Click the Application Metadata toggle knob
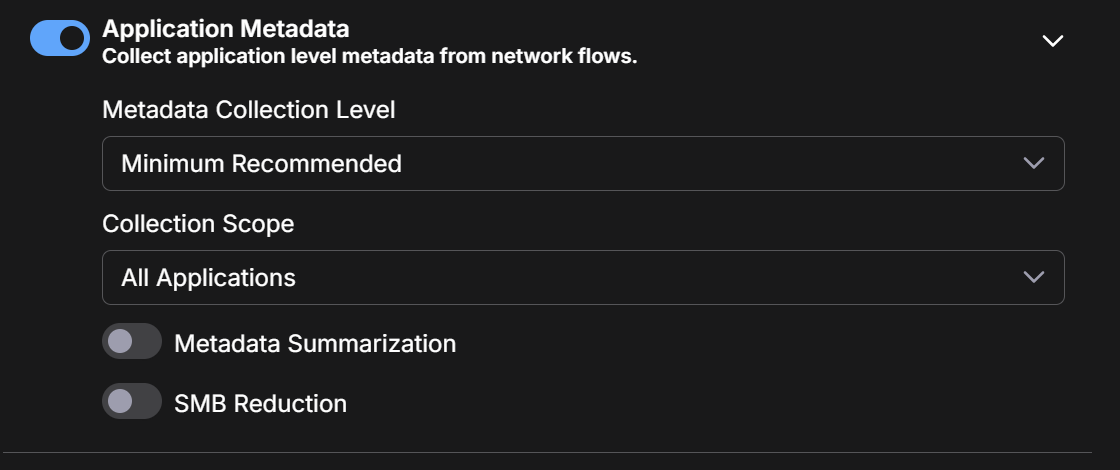The image size is (1120, 470). (73, 39)
